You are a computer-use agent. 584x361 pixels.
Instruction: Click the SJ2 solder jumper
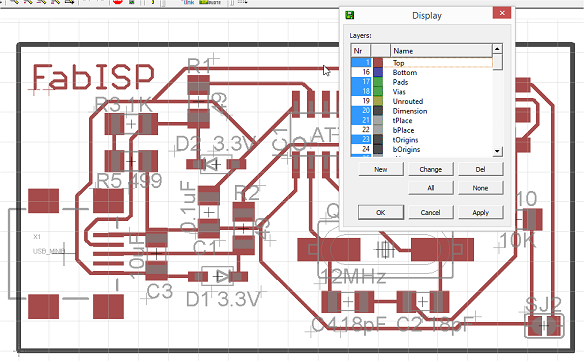click(544, 326)
